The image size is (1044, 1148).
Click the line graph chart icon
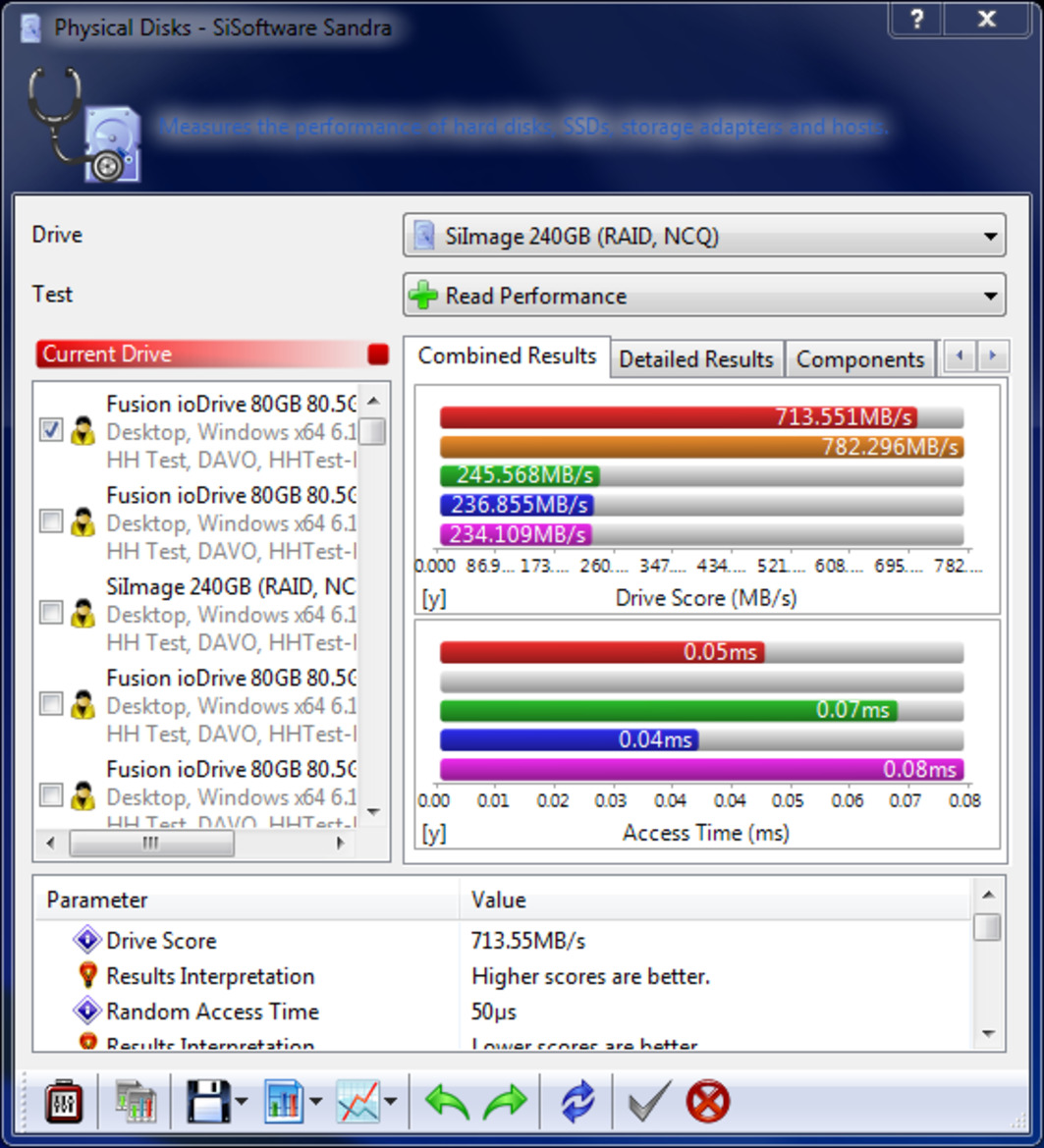click(x=358, y=1102)
